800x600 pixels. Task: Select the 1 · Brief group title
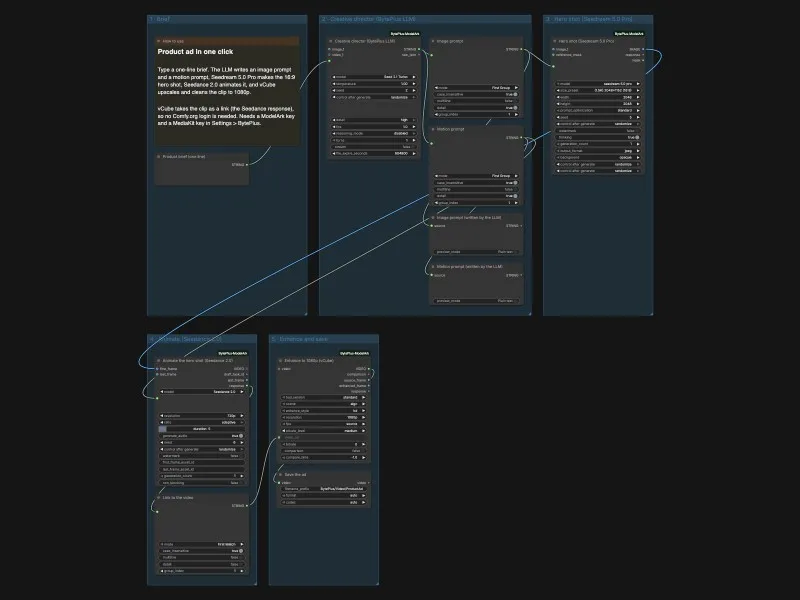point(160,19)
